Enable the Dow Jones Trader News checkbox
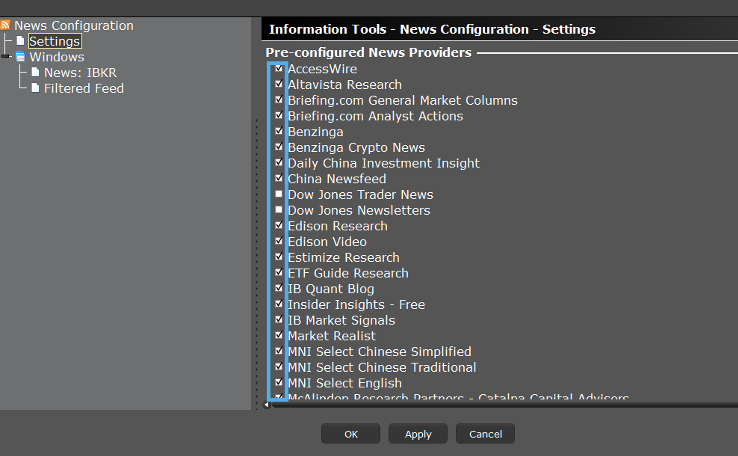Image resolution: width=738 pixels, height=456 pixels. point(279,194)
